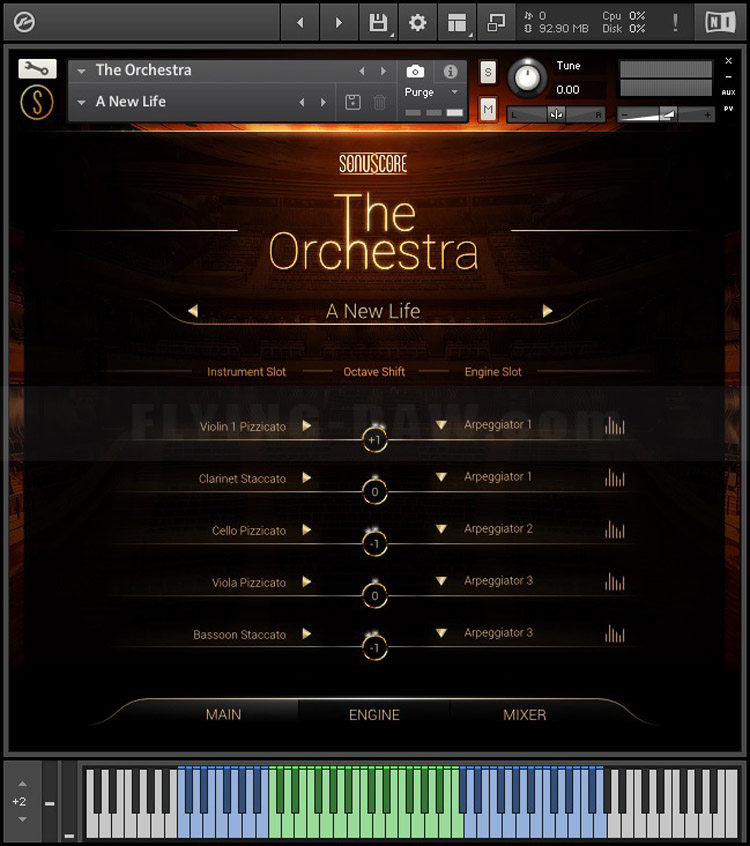Click the A New Life preset title

coord(373,311)
